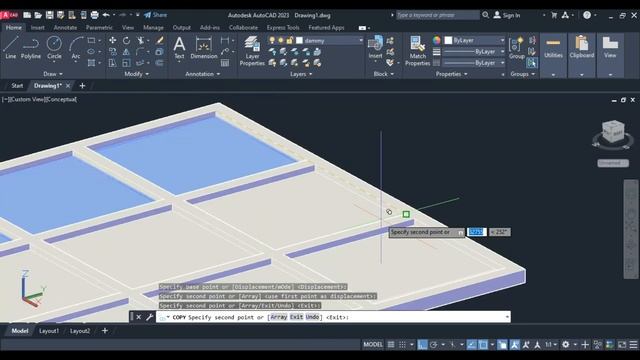The width and height of the screenshot is (640, 360).
Task: Click the Group tool icon
Action: pos(517,47)
